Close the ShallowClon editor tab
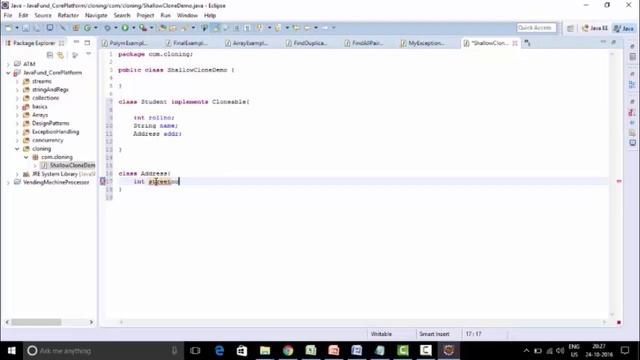This screenshot has height=360, width=640. coord(515,43)
